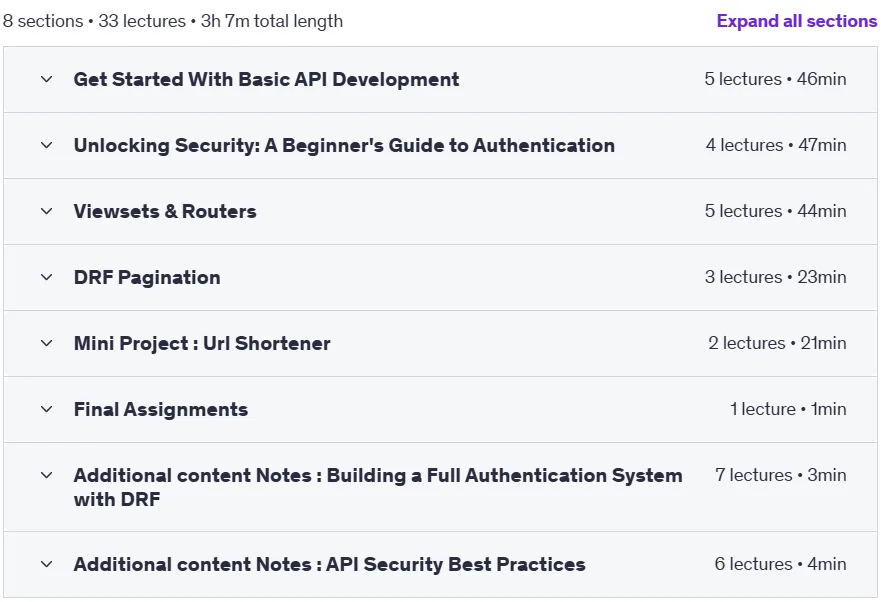This screenshot has height=602, width=881.
Task: Select the Viewsets & Routers section title
Action: tap(165, 211)
